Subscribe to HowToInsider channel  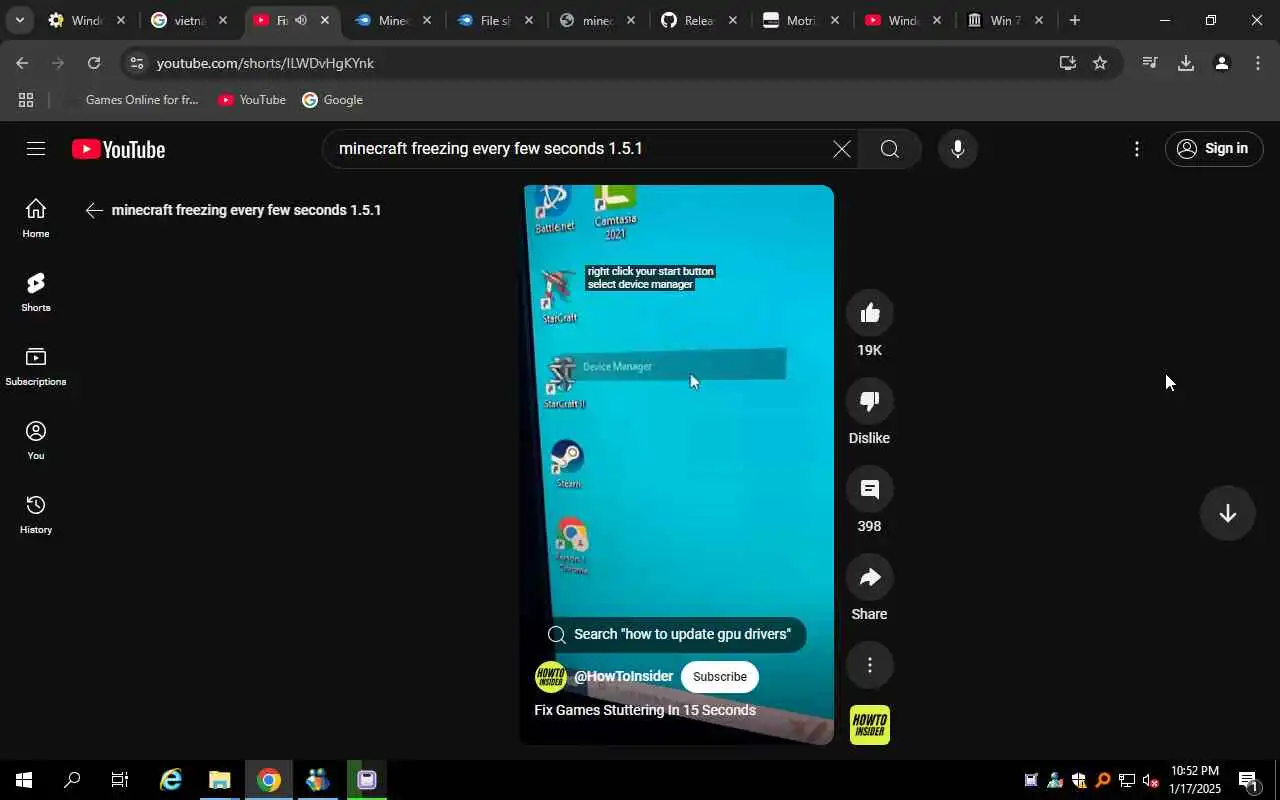pyautogui.click(x=720, y=677)
